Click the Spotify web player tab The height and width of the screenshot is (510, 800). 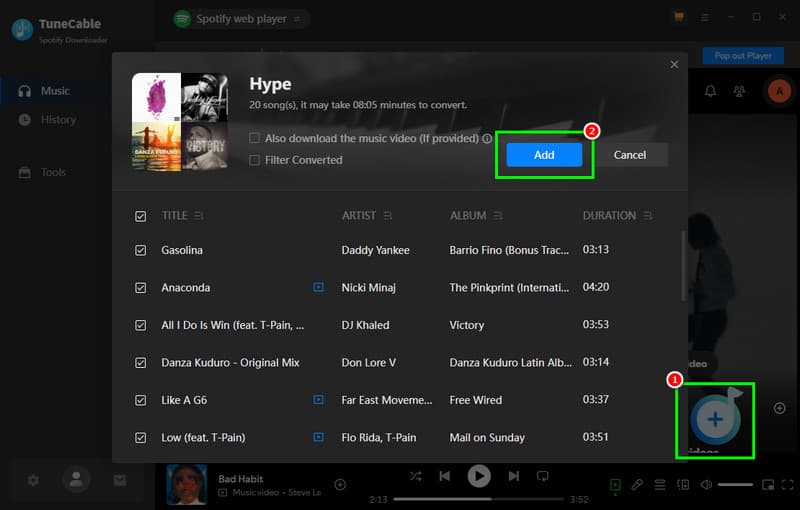pos(240,19)
